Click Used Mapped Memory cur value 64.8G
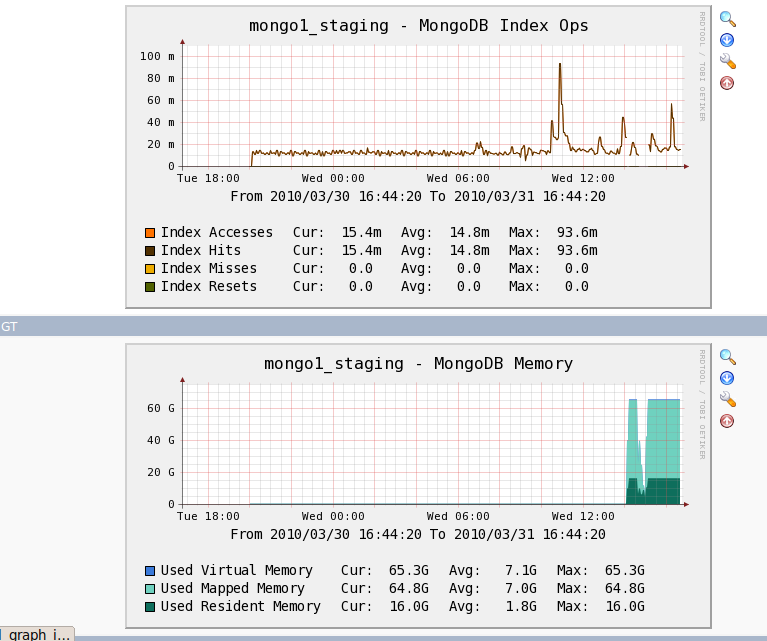This screenshot has height=641, width=767. pos(409,588)
